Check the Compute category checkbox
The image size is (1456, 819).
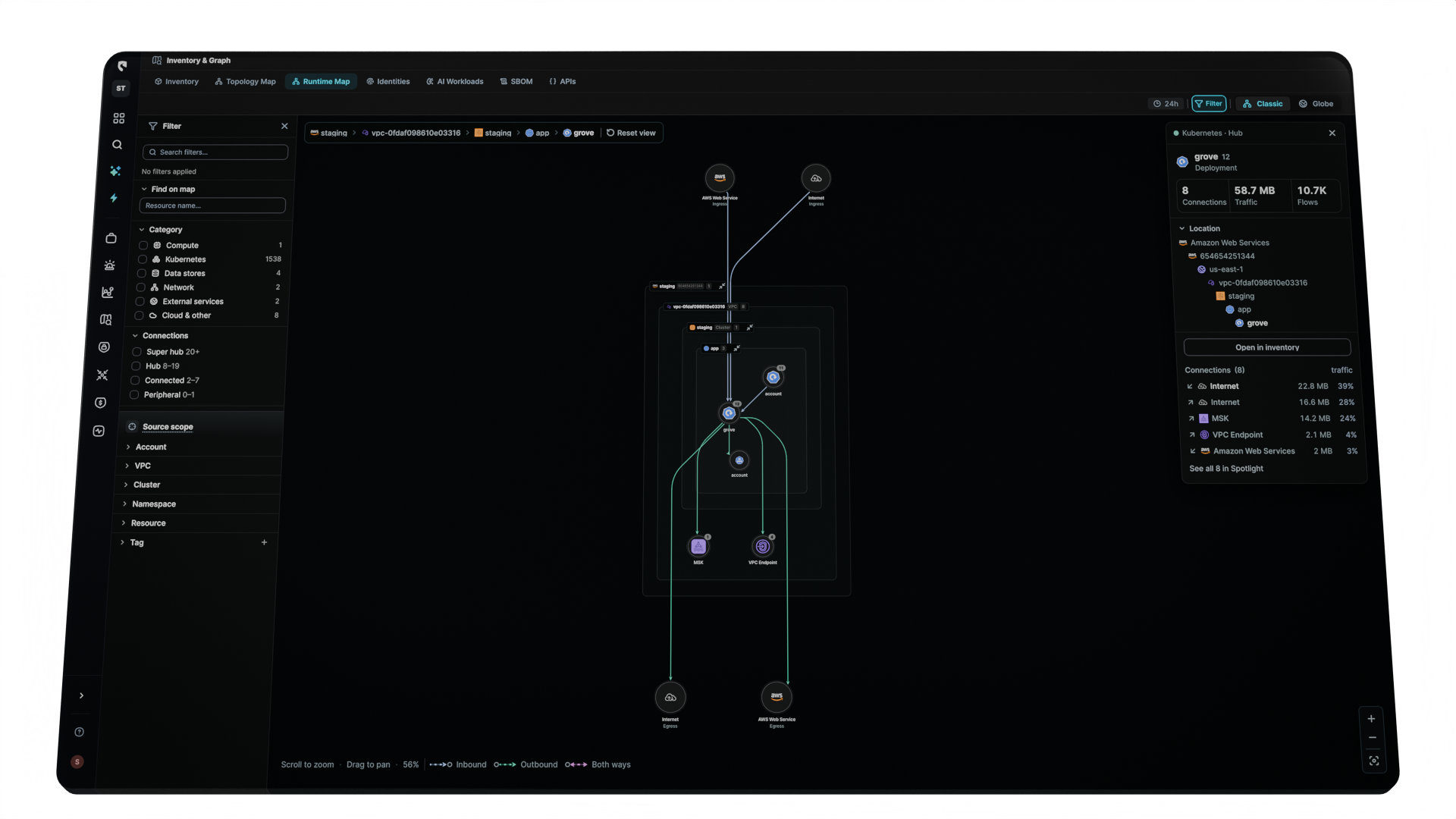pos(143,246)
